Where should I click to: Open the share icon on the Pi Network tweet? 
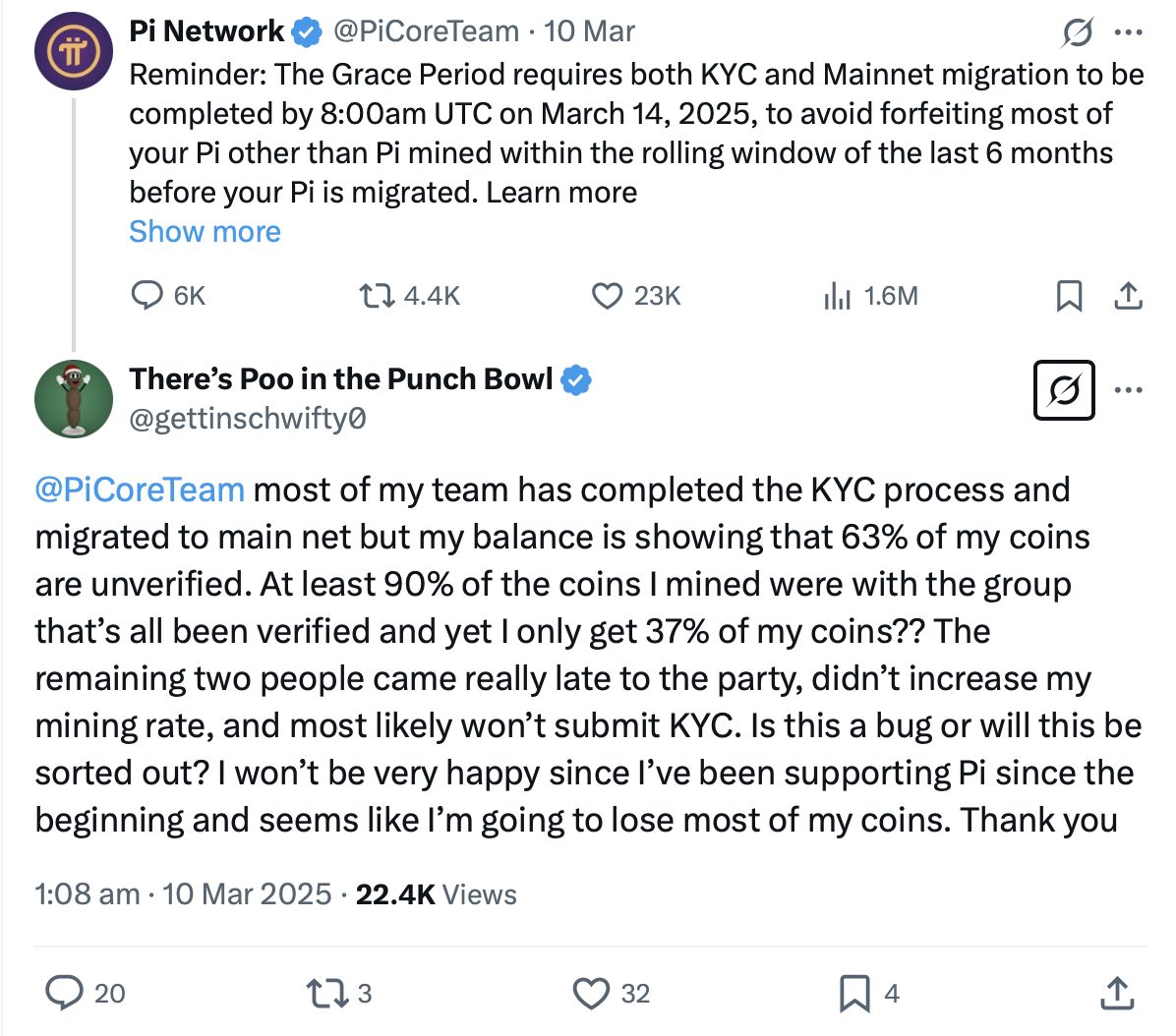1131,294
